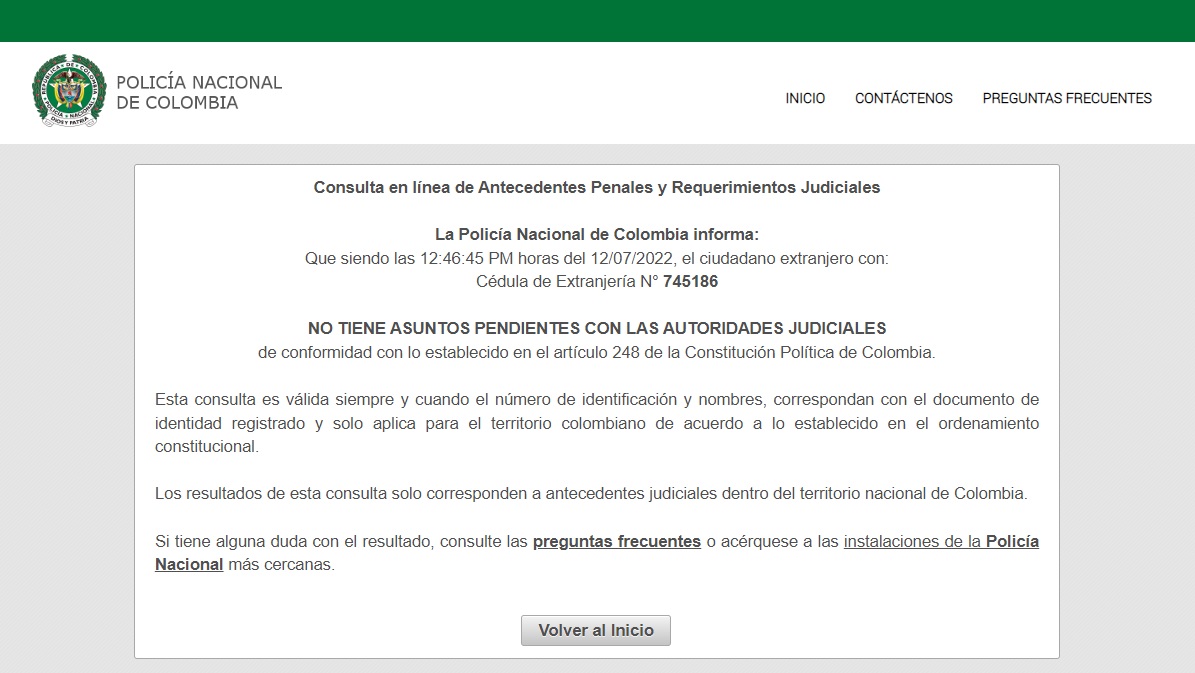Click the Policía Nacional shield emblem logo

pyautogui.click(x=69, y=90)
